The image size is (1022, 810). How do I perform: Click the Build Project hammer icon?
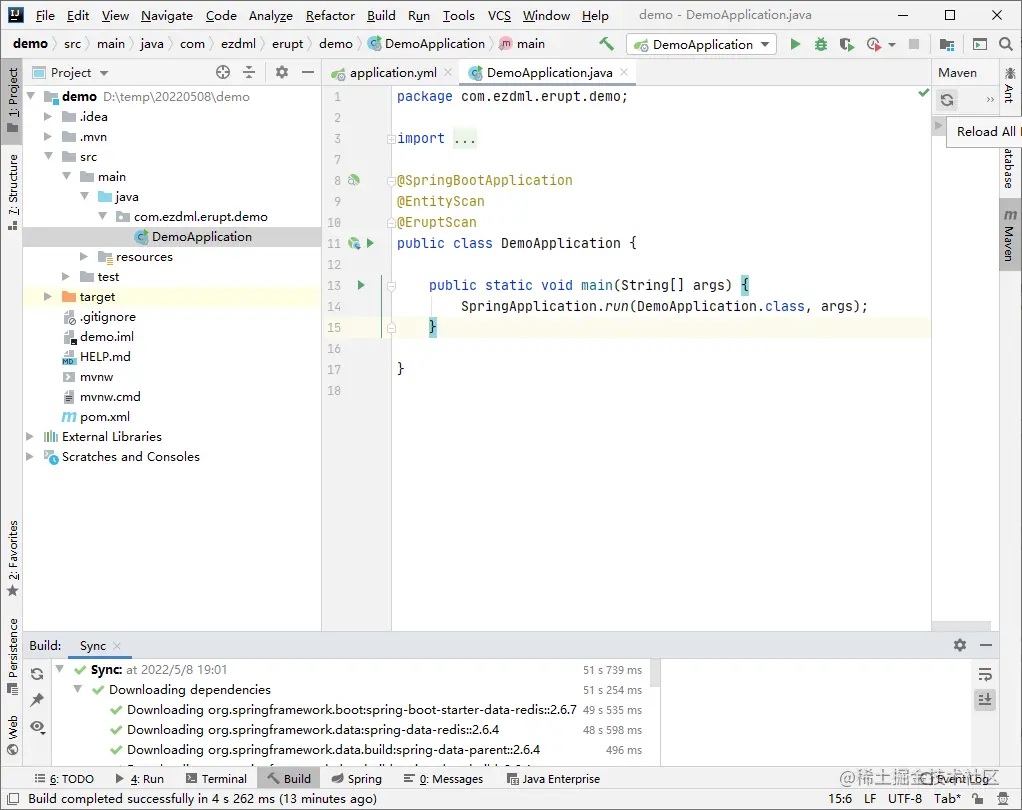(x=606, y=44)
